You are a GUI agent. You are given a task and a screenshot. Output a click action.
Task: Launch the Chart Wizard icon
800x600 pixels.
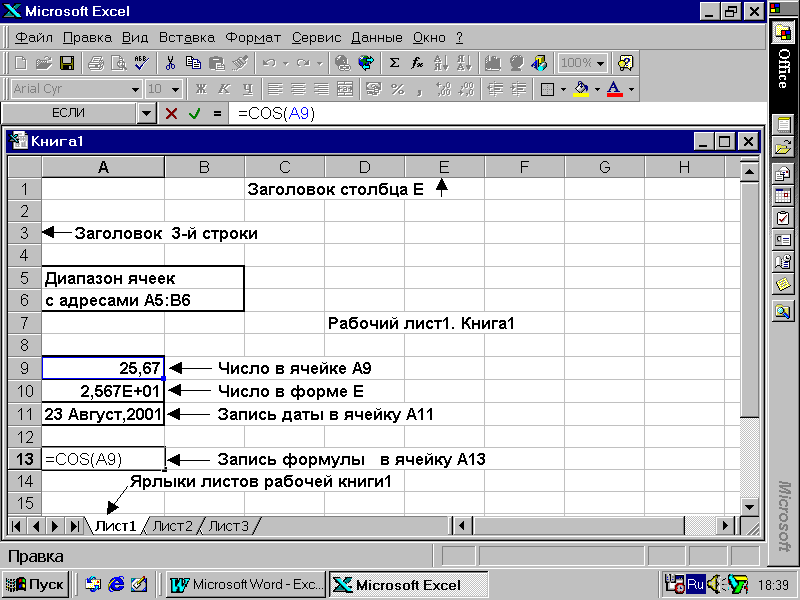pyautogui.click(x=492, y=63)
